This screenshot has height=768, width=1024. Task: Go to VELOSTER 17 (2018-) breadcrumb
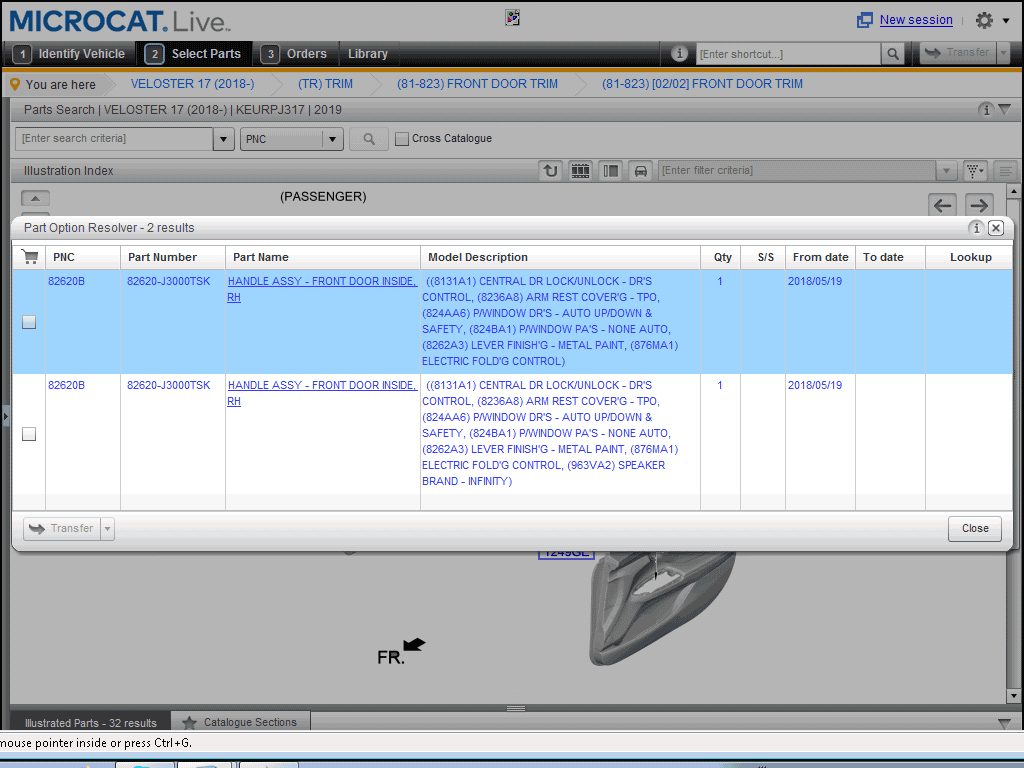(193, 84)
